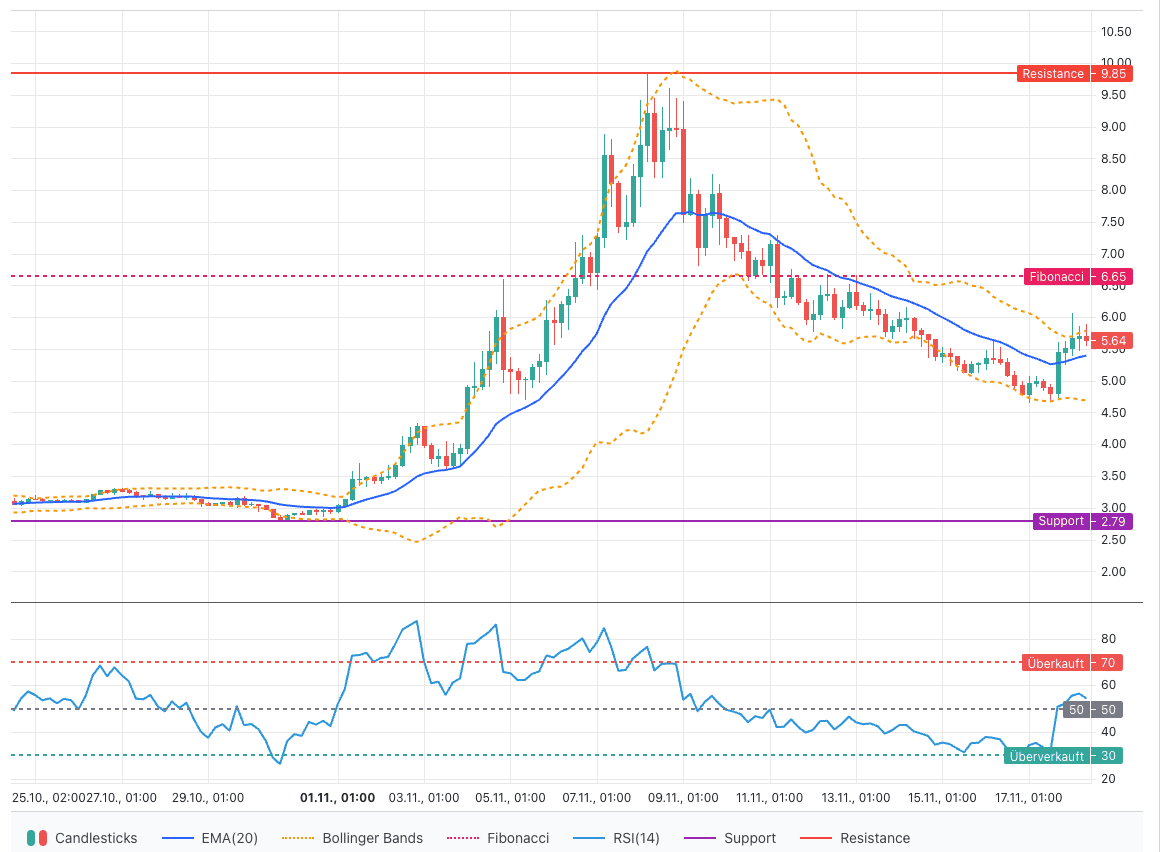The image size is (1170, 852).
Task: Click the green-red Candlesticks legend icon
Action: click(x=37, y=838)
